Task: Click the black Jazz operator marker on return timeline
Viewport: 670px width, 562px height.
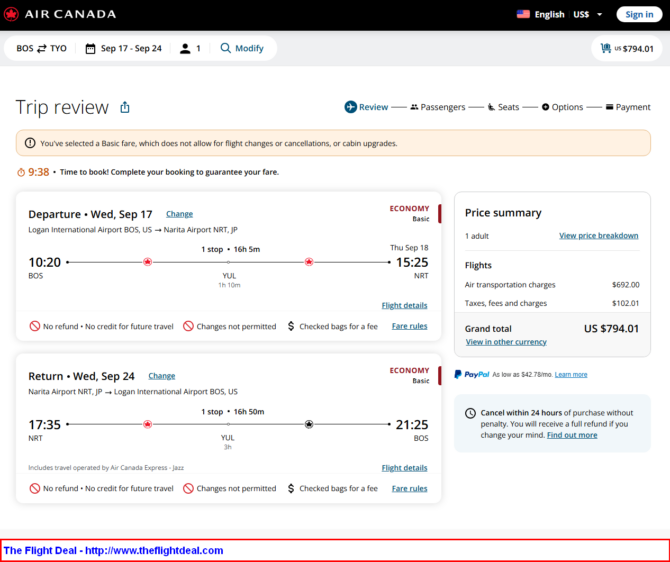Action: click(309, 424)
